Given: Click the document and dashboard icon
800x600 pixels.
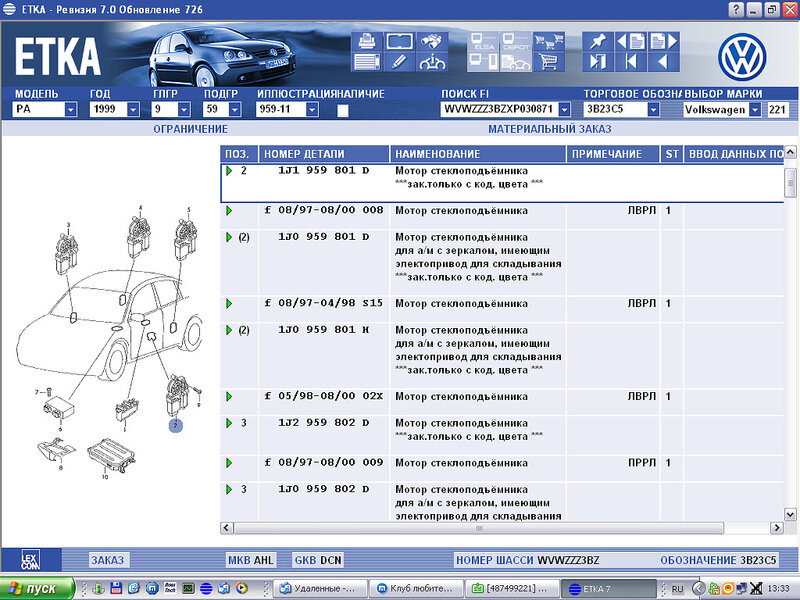Looking at the screenshot, I should [x=516, y=62].
